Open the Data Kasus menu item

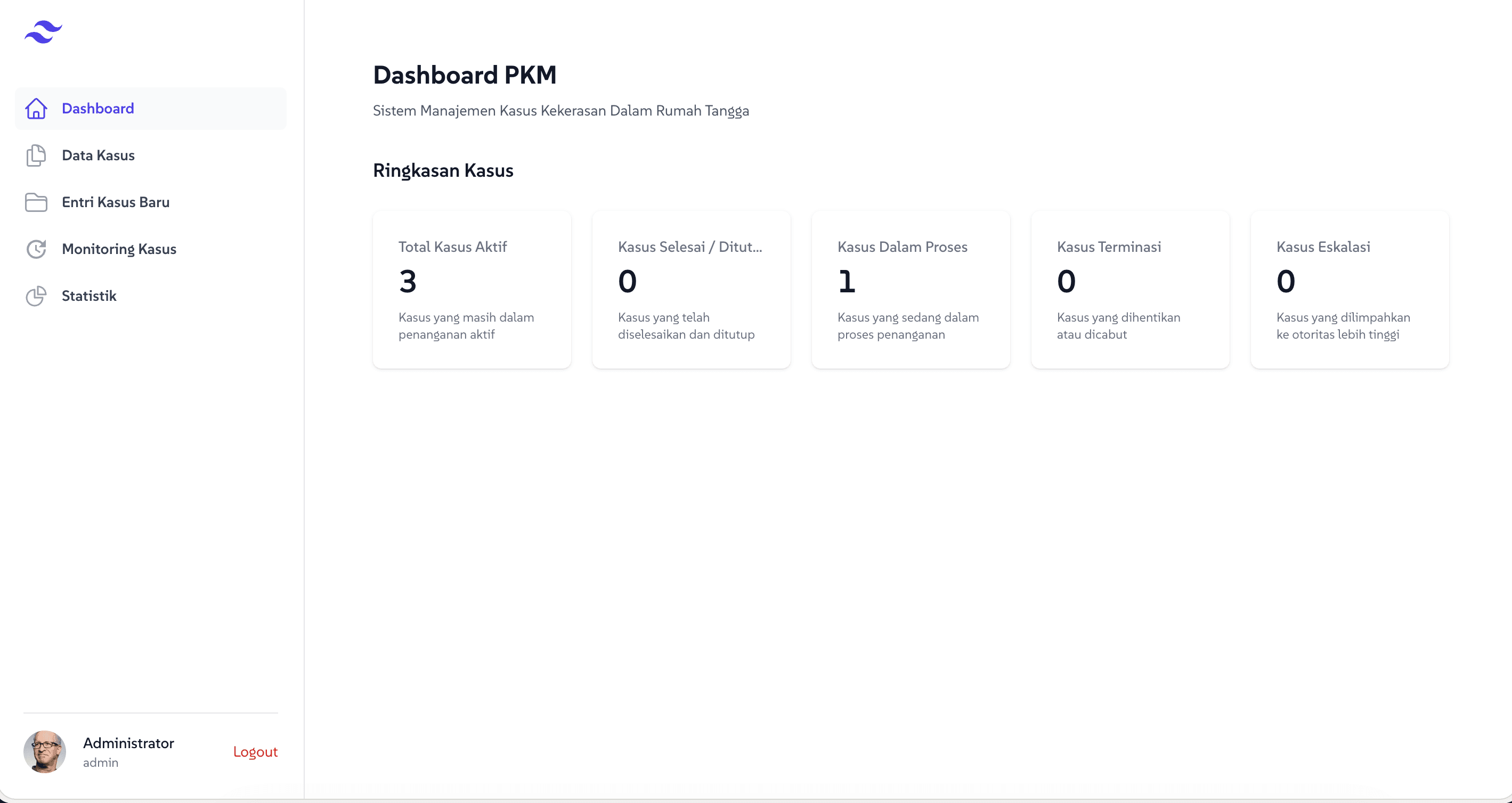click(151, 155)
